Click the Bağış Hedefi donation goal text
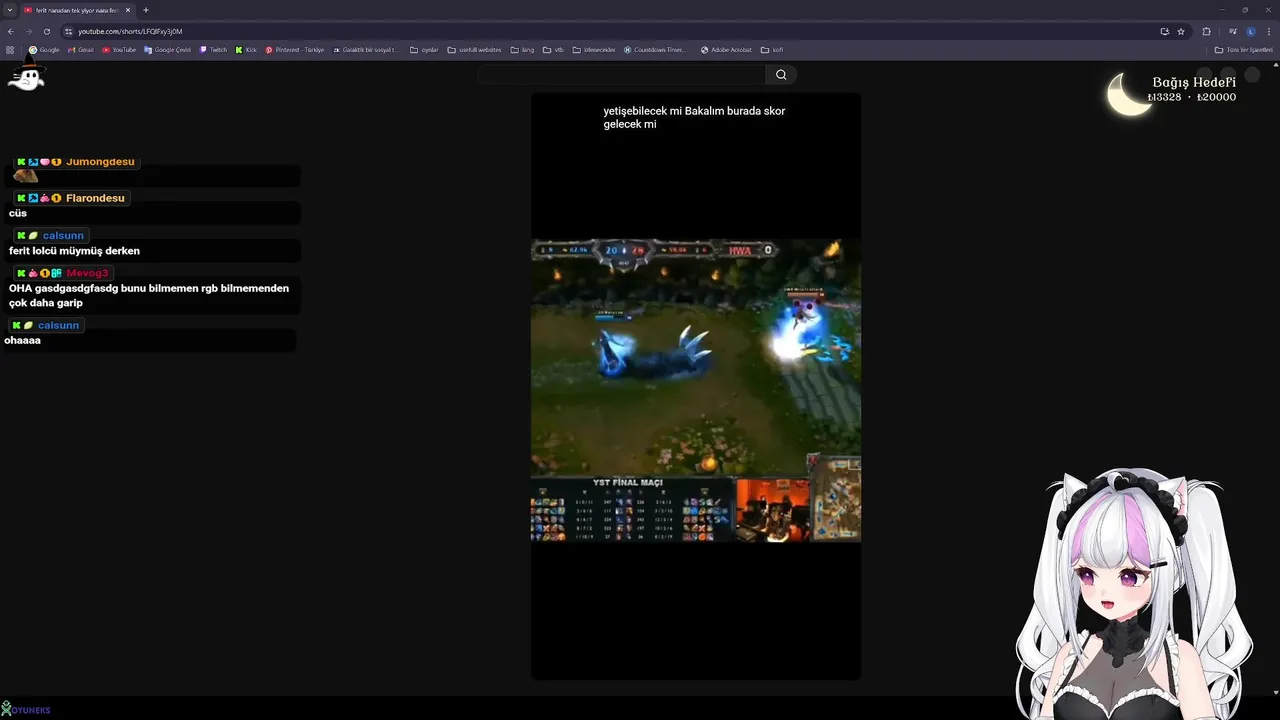1280x720 pixels. click(1194, 82)
